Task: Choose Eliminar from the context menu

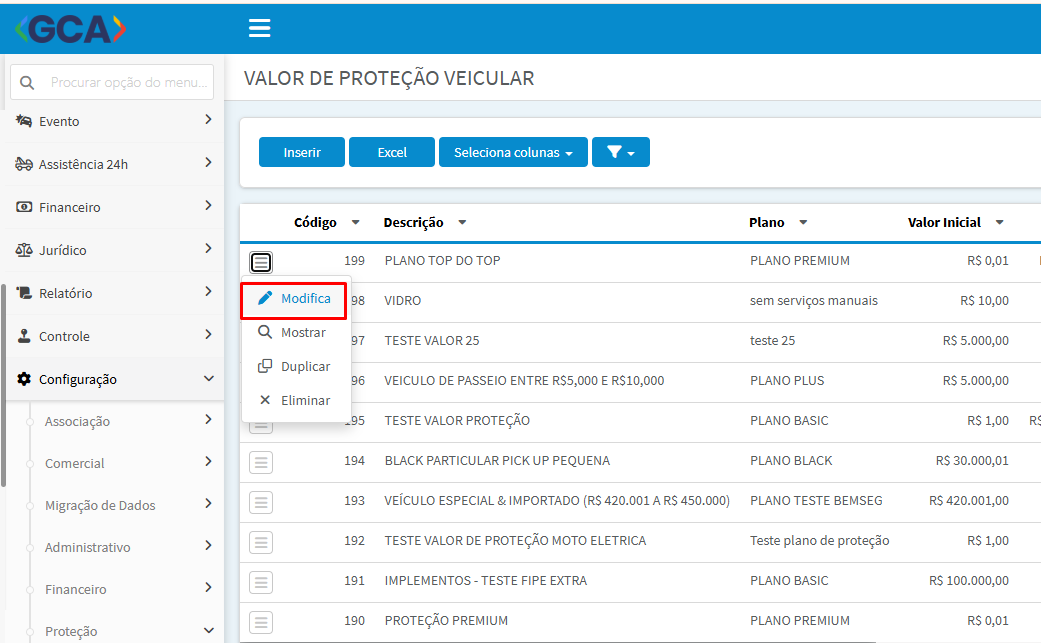Action: [296, 400]
